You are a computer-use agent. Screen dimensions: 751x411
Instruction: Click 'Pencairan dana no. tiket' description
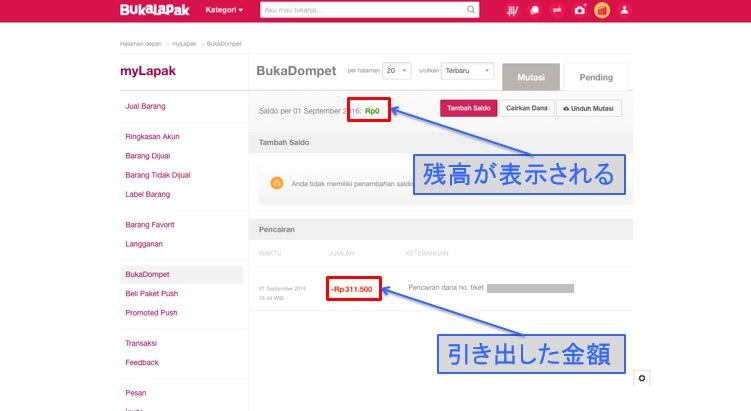(x=446, y=287)
